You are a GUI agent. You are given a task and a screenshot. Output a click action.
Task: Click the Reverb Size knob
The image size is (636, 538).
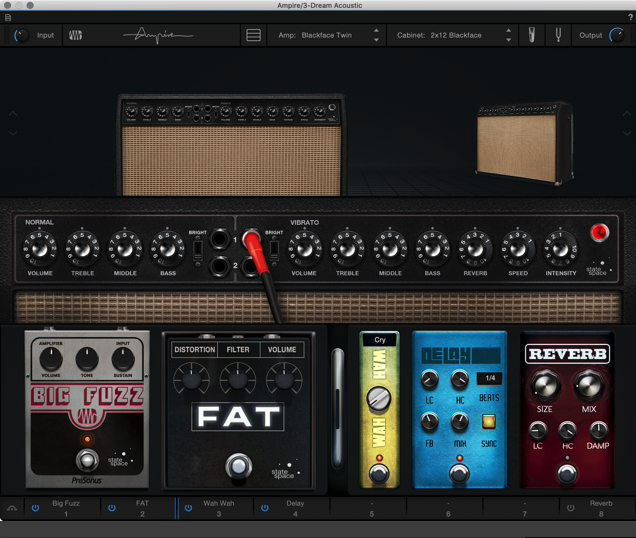(545, 385)
